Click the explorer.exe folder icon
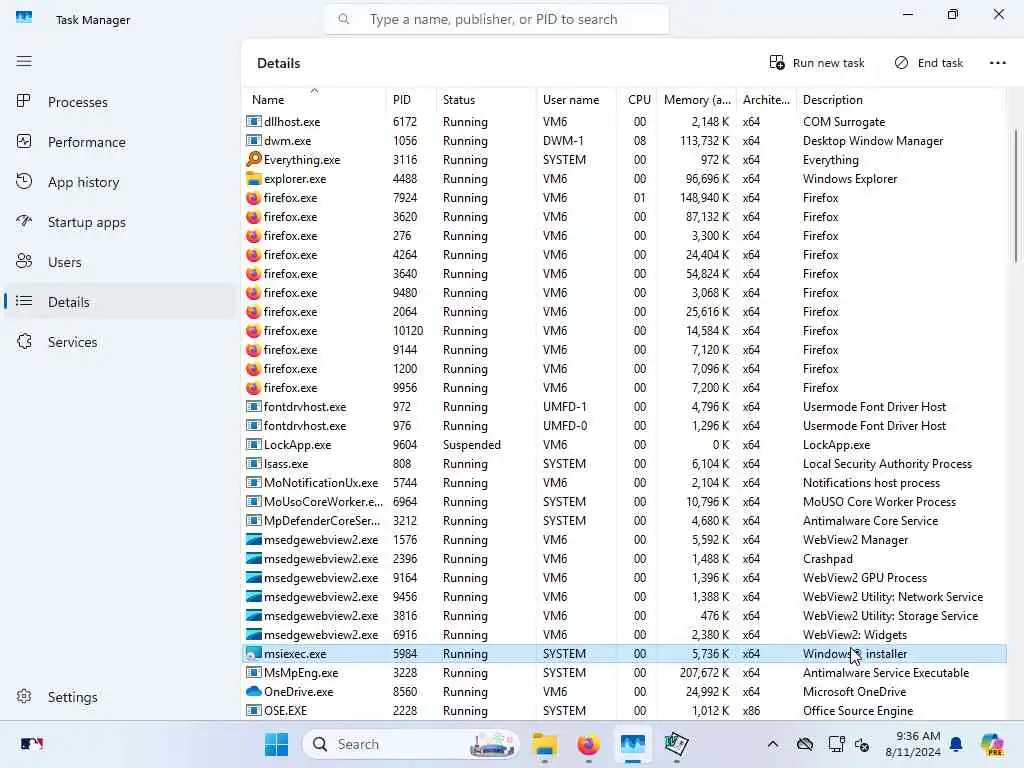Viewport: 1024px width, 768px height. [254, 178]
